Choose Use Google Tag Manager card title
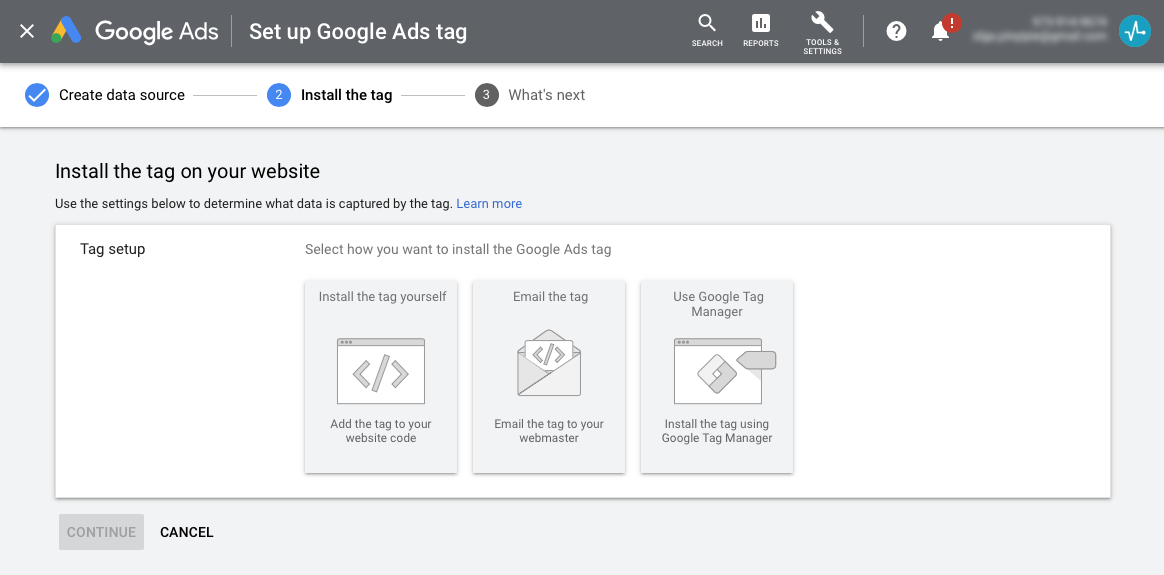This screenshot has height=575, width=1164. coord(718,304)
